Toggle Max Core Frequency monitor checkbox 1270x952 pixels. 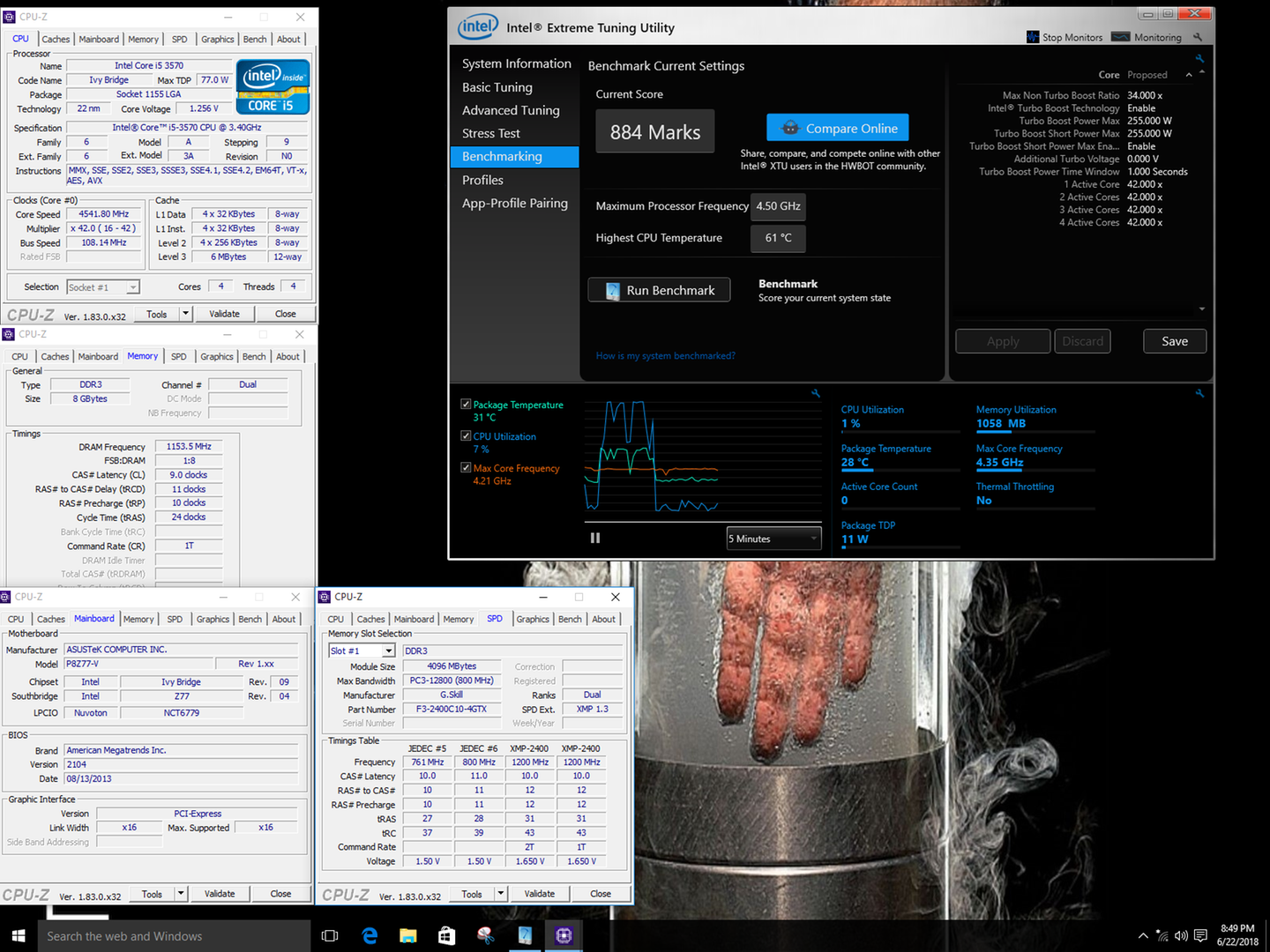click(x=466, y=467)
